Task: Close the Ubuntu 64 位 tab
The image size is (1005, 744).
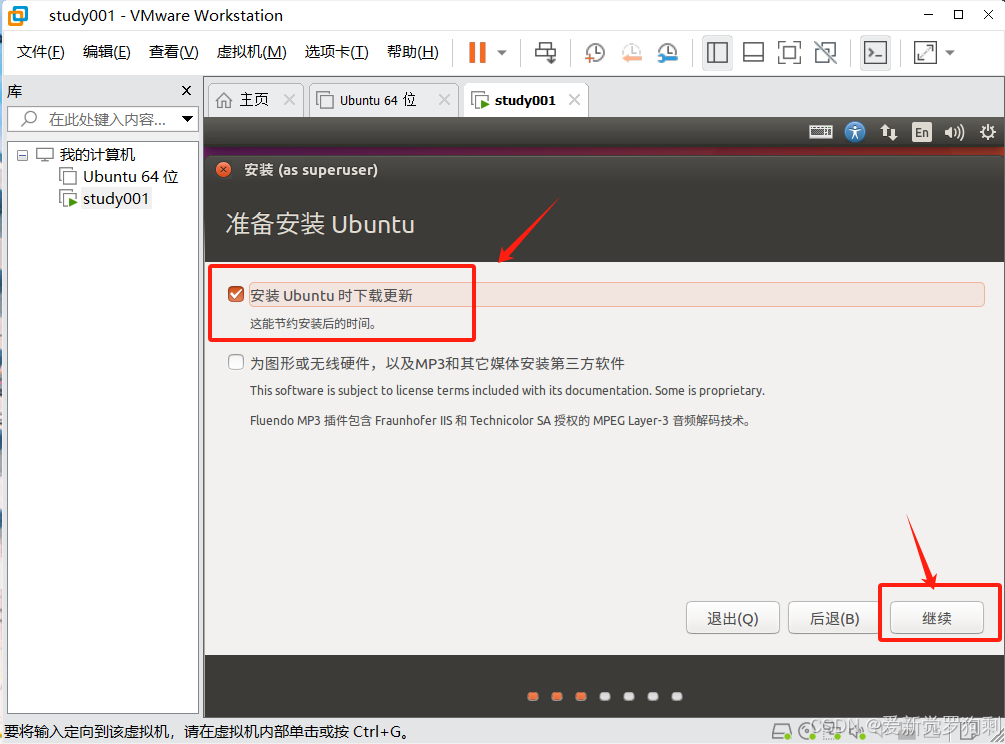Action: tap(444, 100)
